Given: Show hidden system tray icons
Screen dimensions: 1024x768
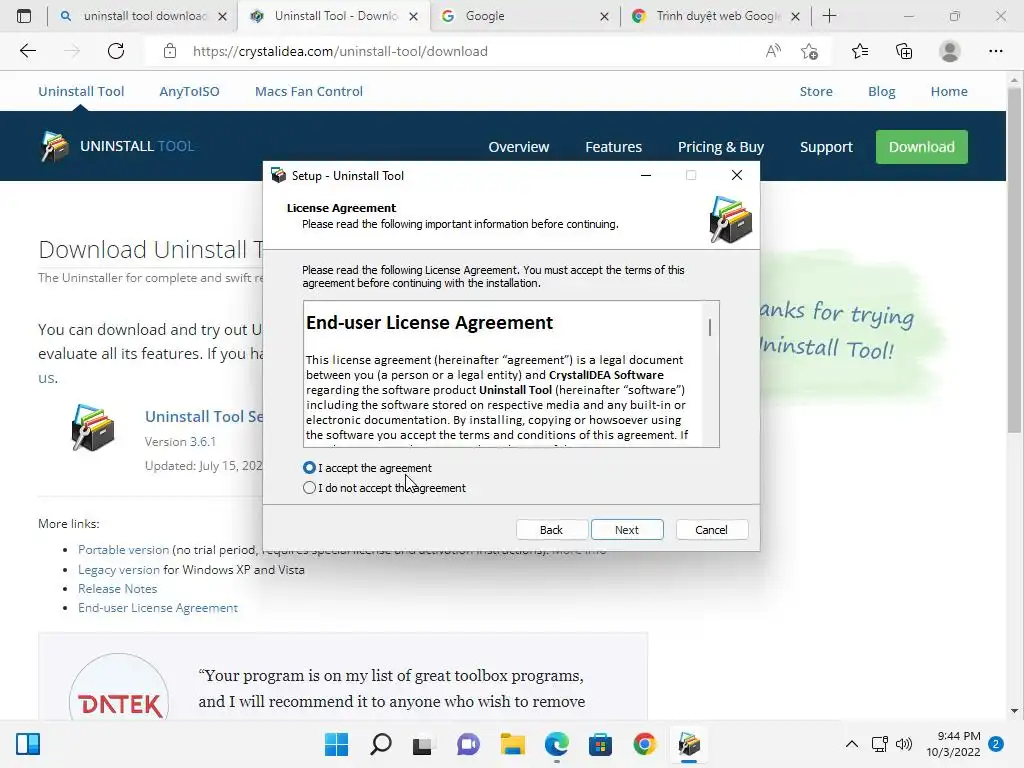Looking at the screenshot, I should tap(852, 744).
